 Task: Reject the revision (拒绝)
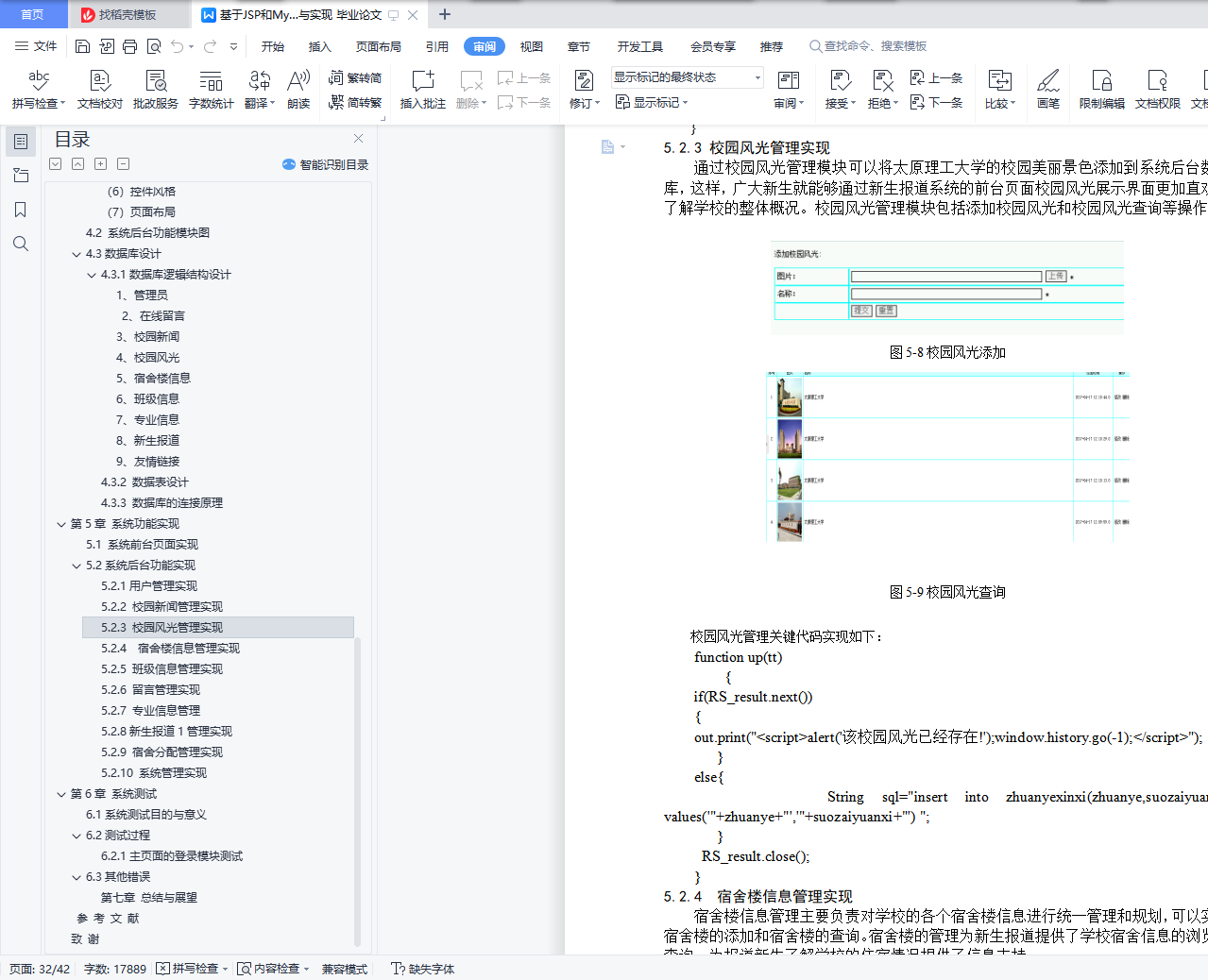click(x=883, y=90)
